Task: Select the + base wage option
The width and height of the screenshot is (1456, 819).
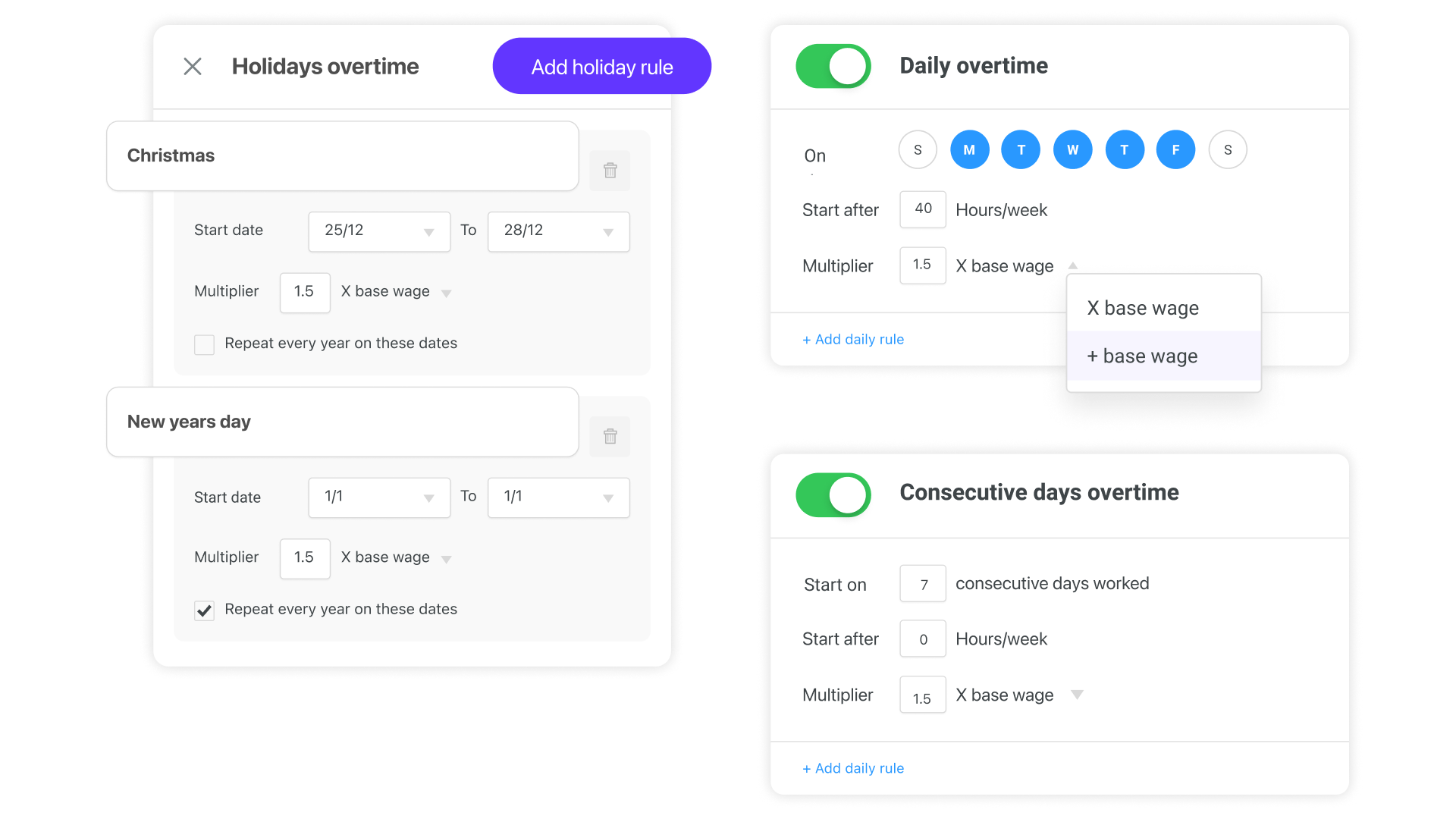Action: 1142,356
